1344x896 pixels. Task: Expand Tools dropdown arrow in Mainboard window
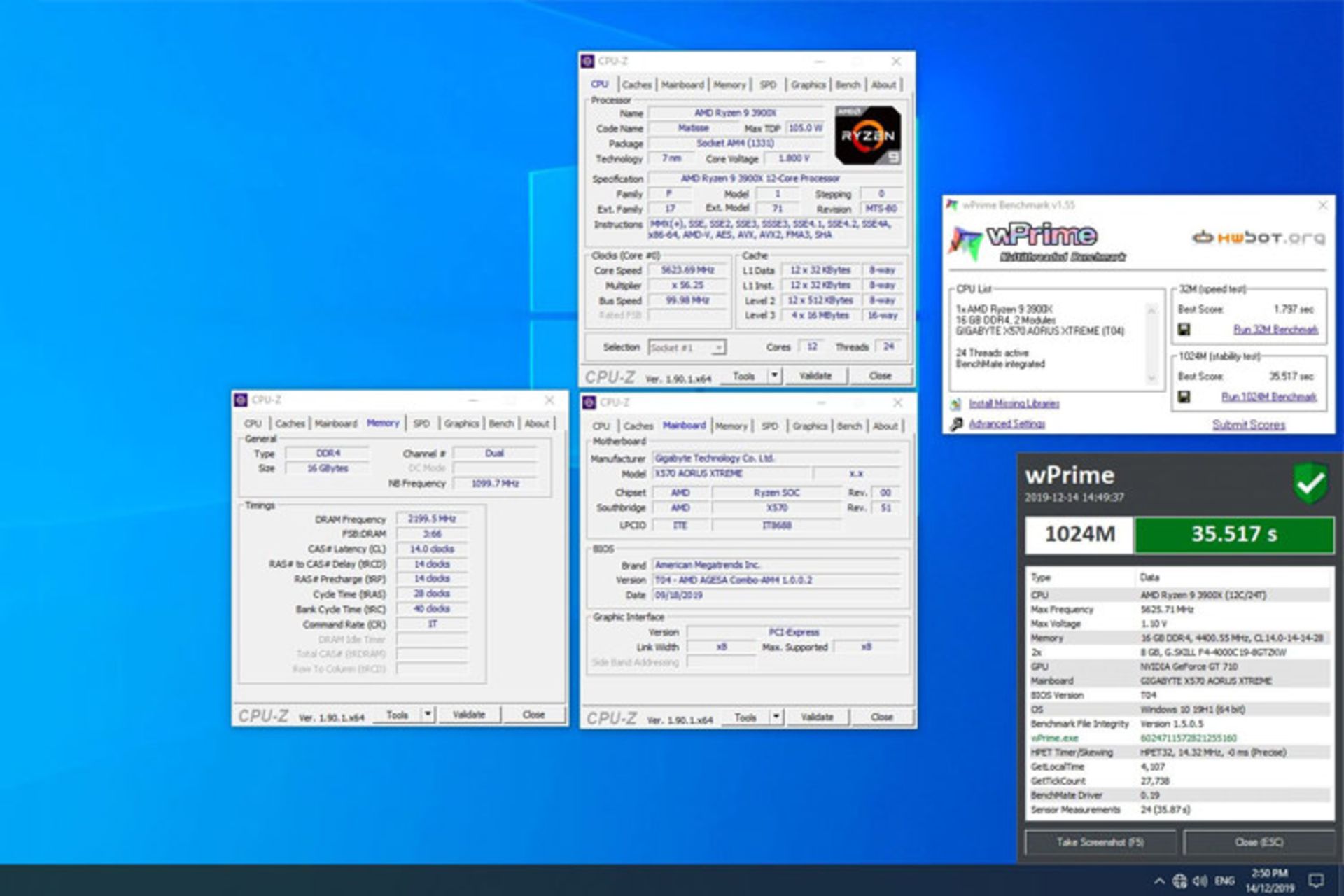776,717
